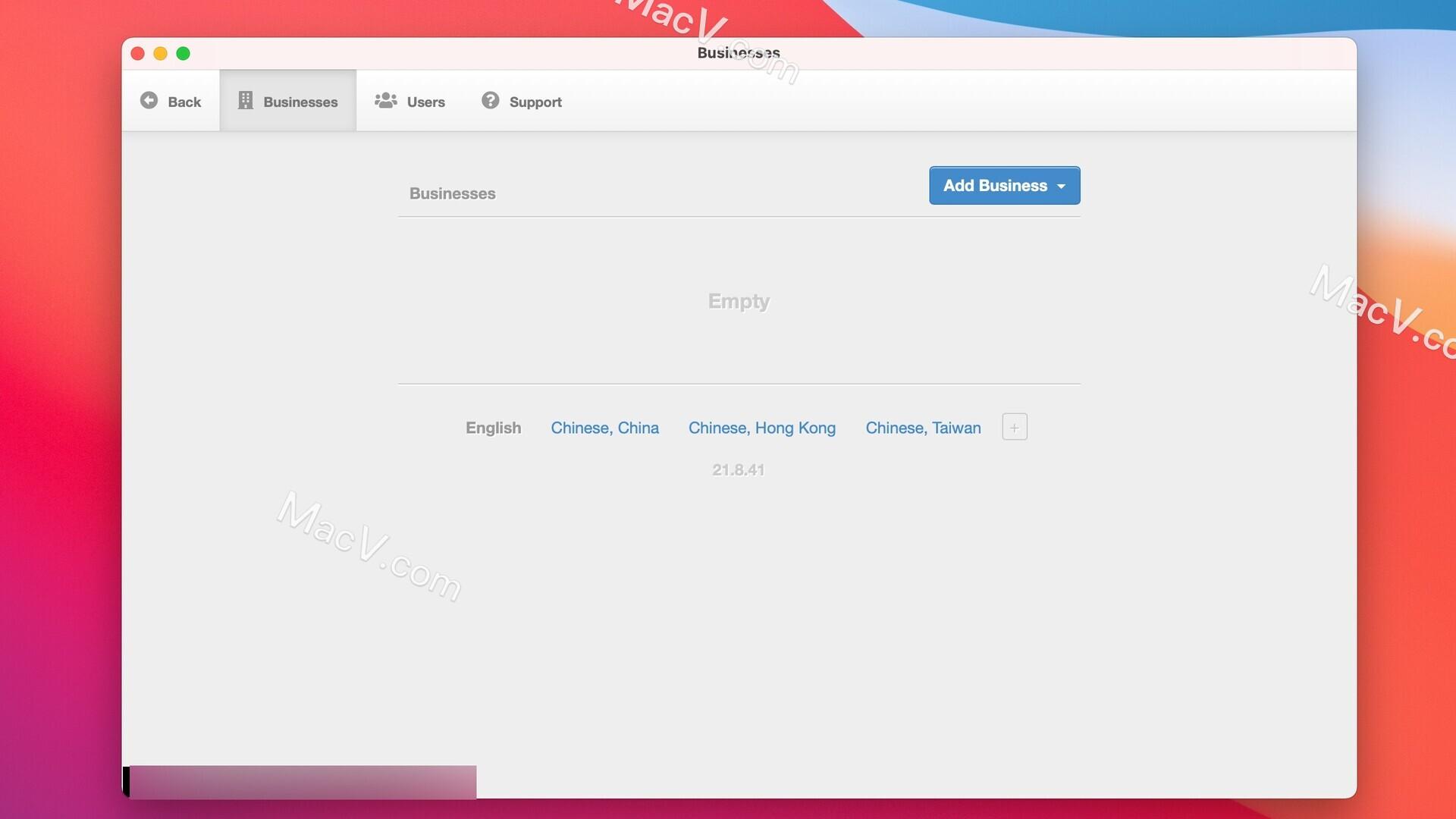This screenshot has width=1456, height=819.
Task: Click the Businesses building icon
Action: [x=245, y=101]
